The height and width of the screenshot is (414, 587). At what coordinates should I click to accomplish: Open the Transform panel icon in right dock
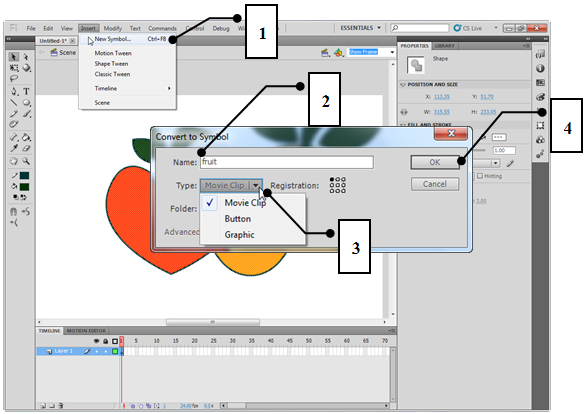click(540, 125)
